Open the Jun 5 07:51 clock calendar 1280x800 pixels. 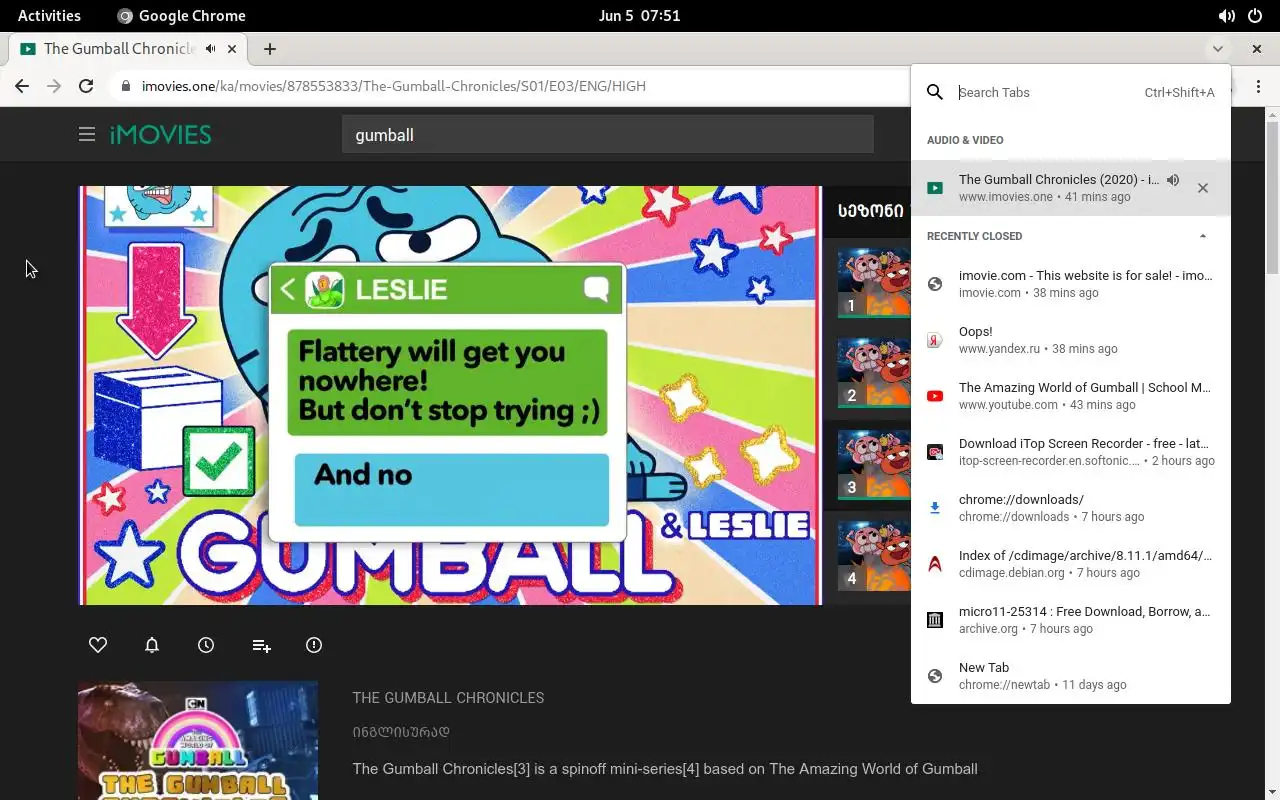(639, 15)
